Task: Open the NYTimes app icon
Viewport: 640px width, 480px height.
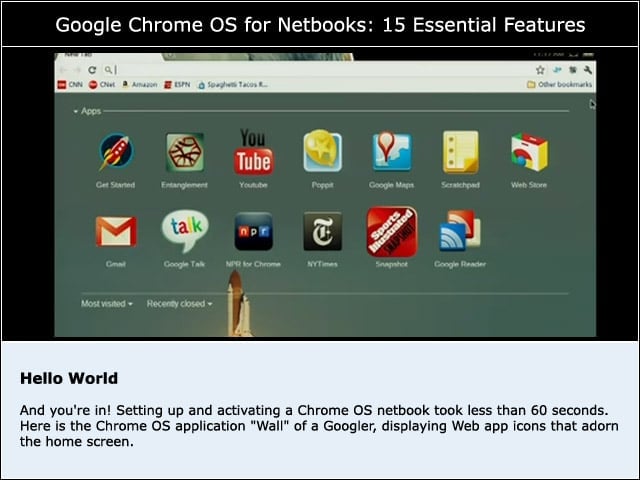Action: (322, 231)
